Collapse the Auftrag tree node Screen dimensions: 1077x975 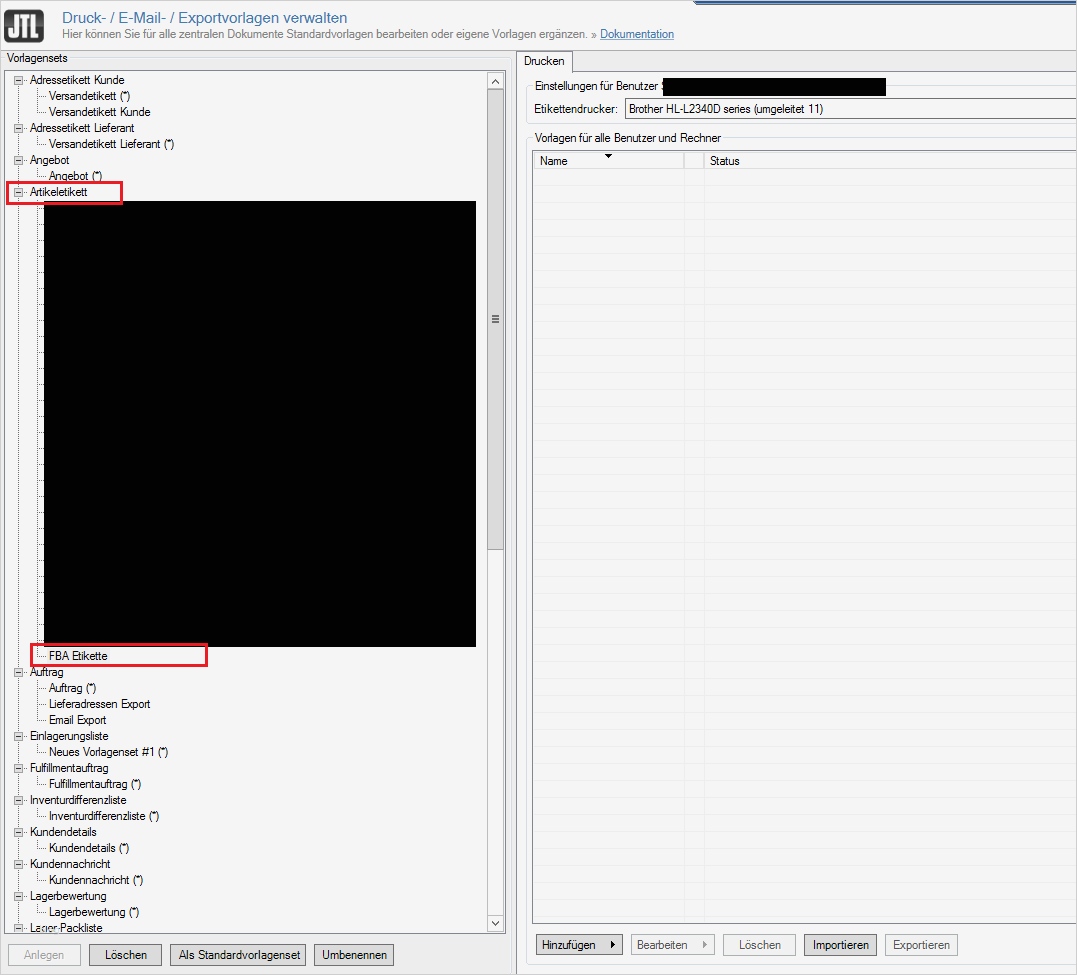pos(19,672)
